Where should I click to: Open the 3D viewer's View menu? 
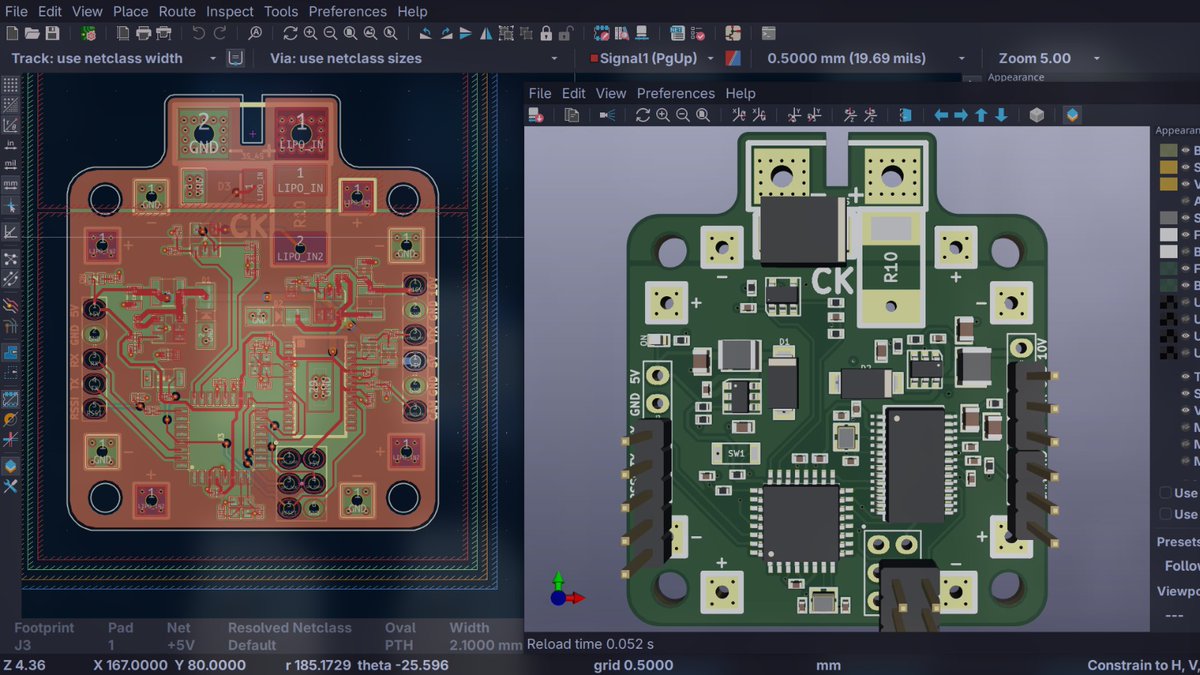click(611, 93)
